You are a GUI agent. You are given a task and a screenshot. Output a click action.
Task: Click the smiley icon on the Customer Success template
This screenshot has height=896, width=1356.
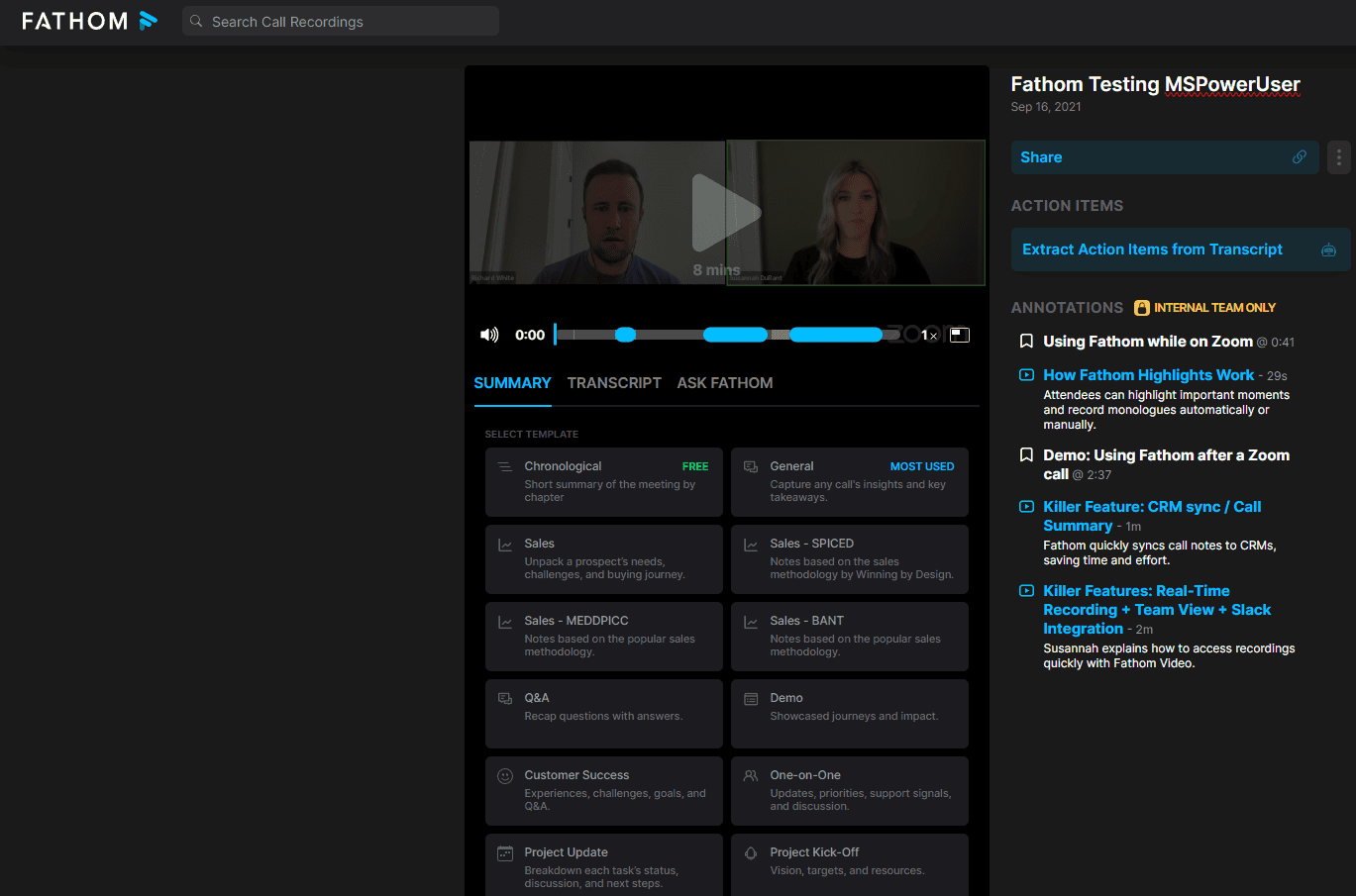tap(505, 774)
